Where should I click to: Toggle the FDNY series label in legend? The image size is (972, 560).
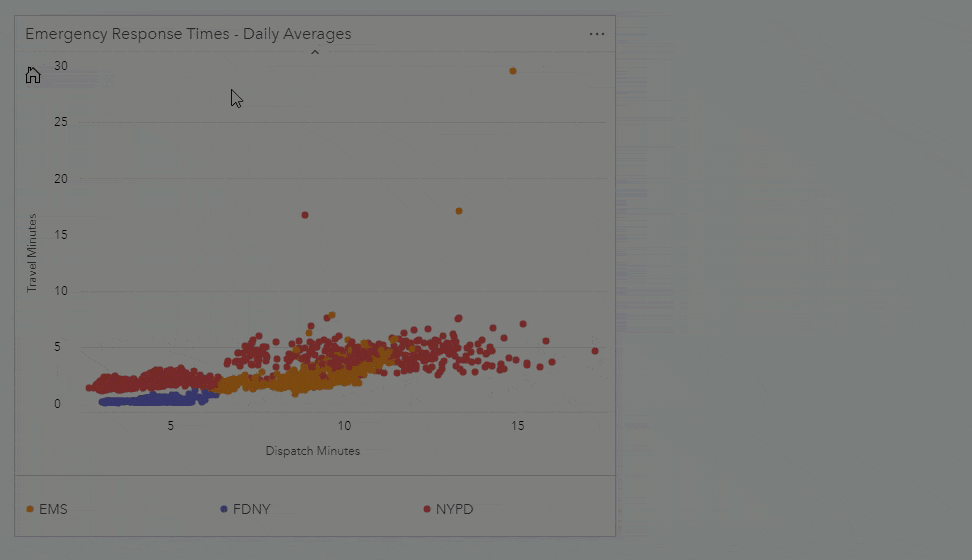(251, 509)
